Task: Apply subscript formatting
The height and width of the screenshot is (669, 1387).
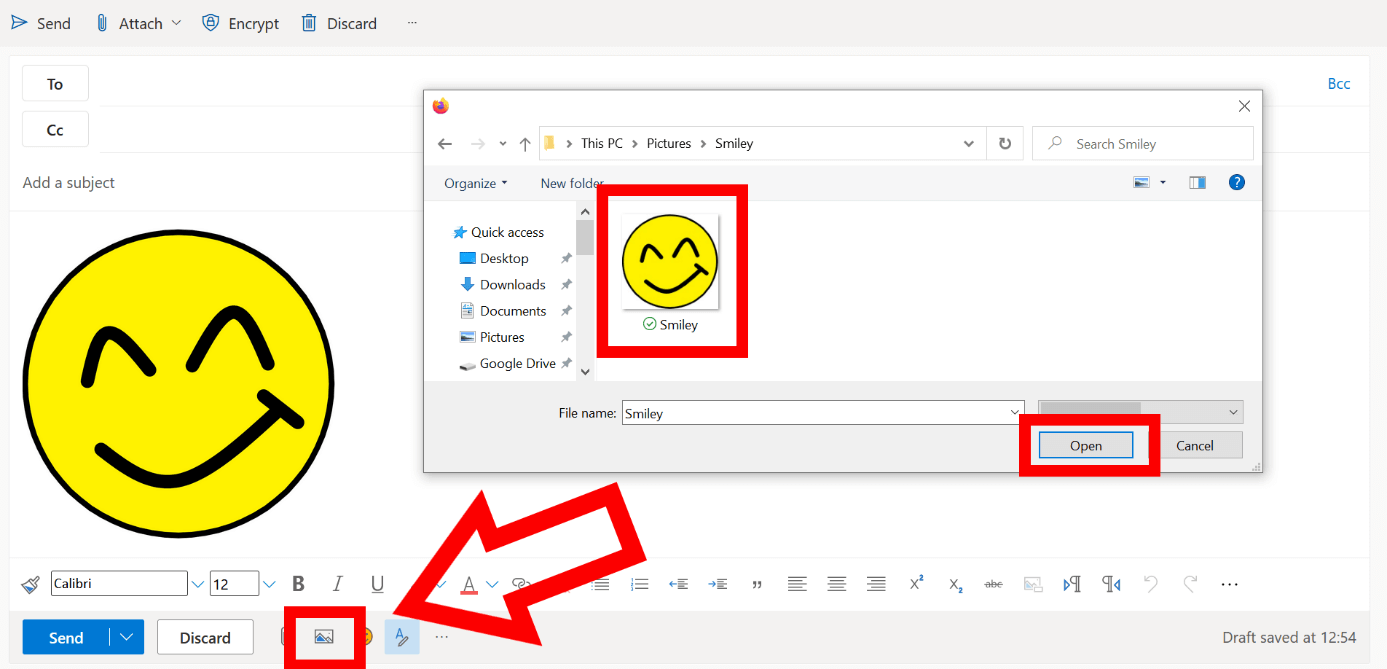Action: [x=955, y=585]
